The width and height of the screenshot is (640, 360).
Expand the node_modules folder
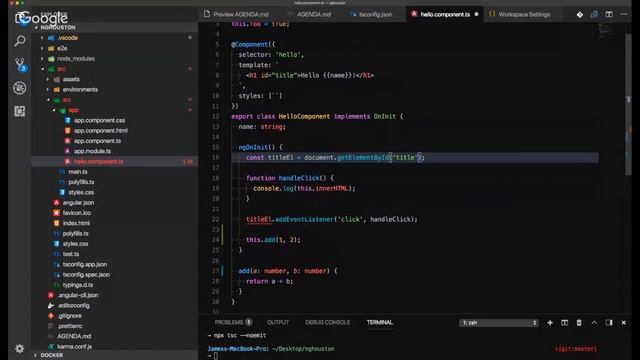click(76, 58)
